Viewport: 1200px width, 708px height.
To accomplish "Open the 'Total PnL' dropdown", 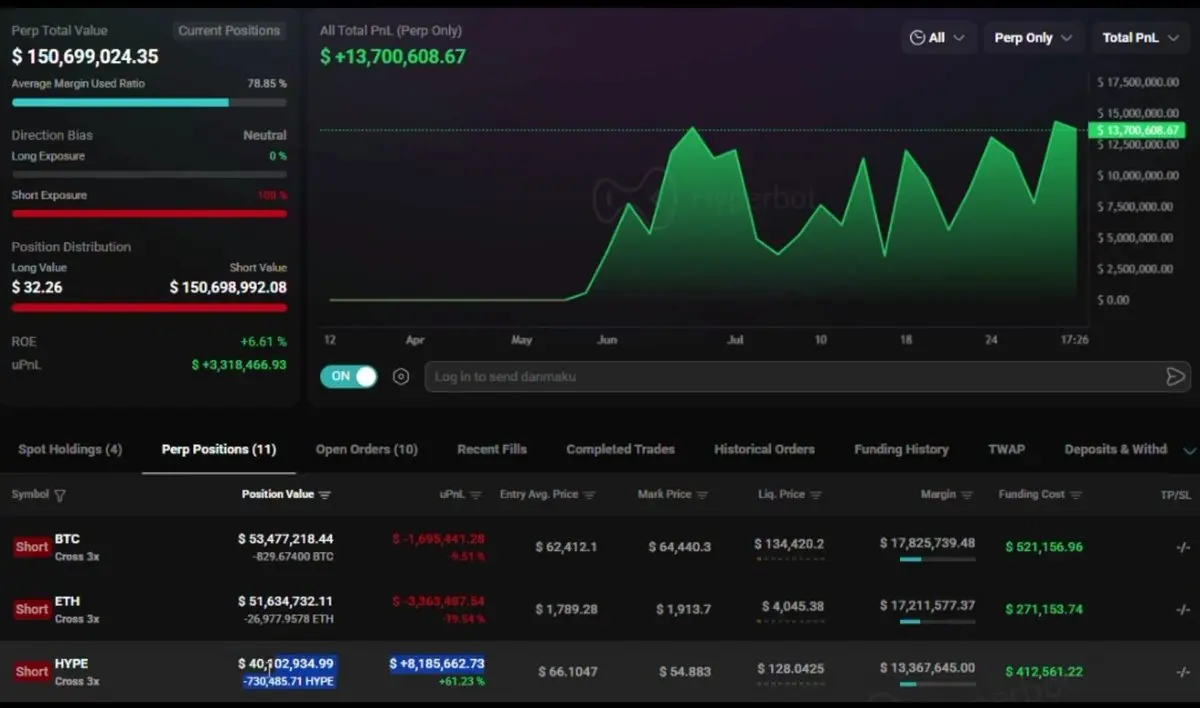I will [1140, 38].
